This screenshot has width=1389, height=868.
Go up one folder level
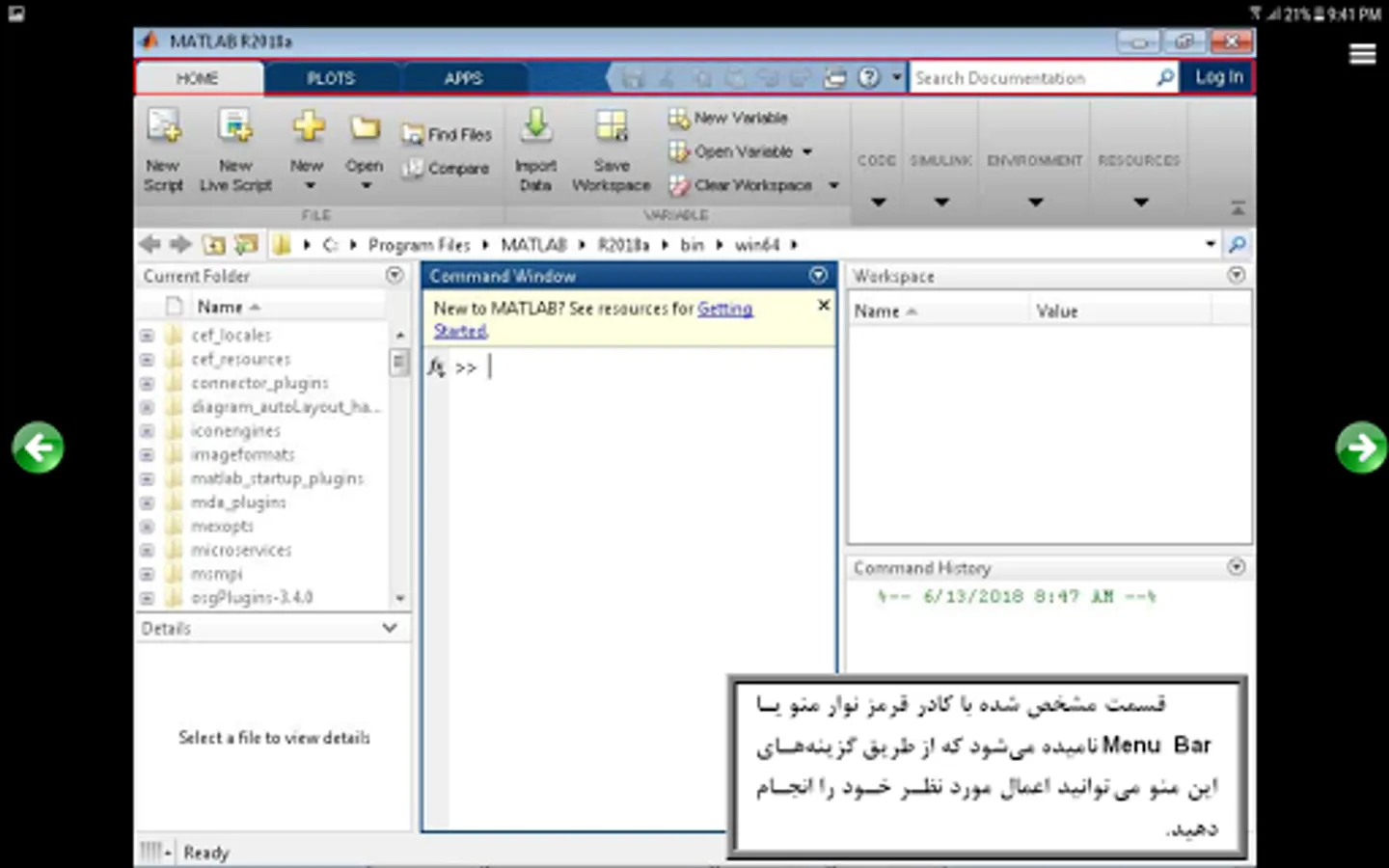[213, 245]
